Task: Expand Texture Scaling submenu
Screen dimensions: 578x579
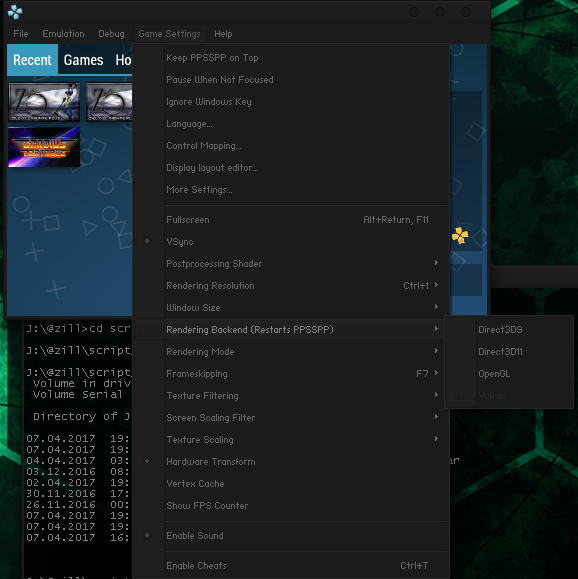Action: 292,439
